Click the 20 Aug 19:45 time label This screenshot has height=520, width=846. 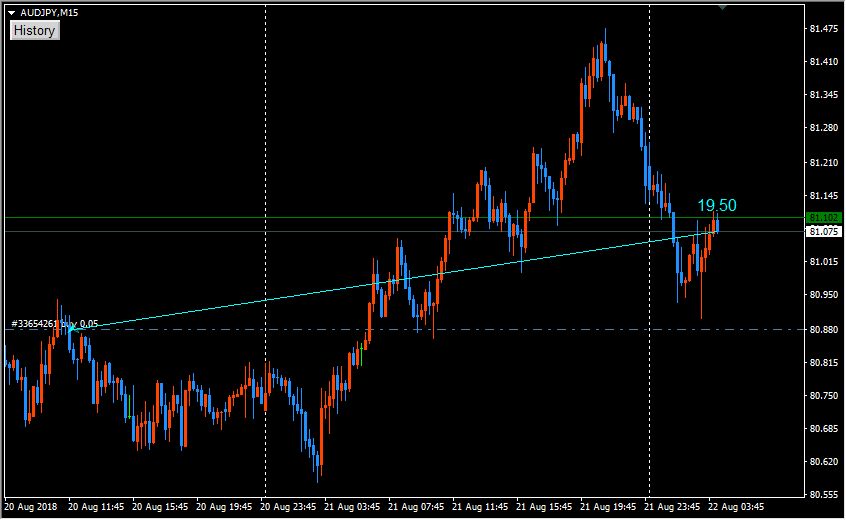point(224,507)
